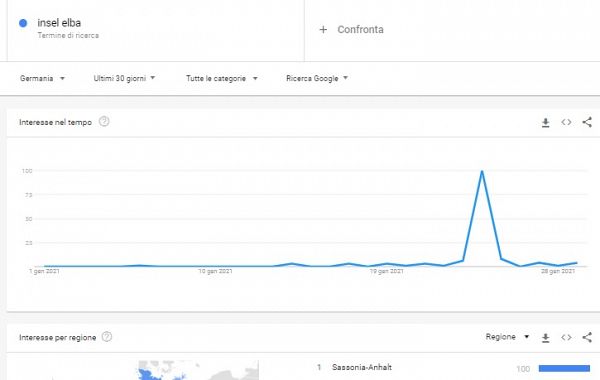Edit the insel elba search term

click(x=59, y=23)
